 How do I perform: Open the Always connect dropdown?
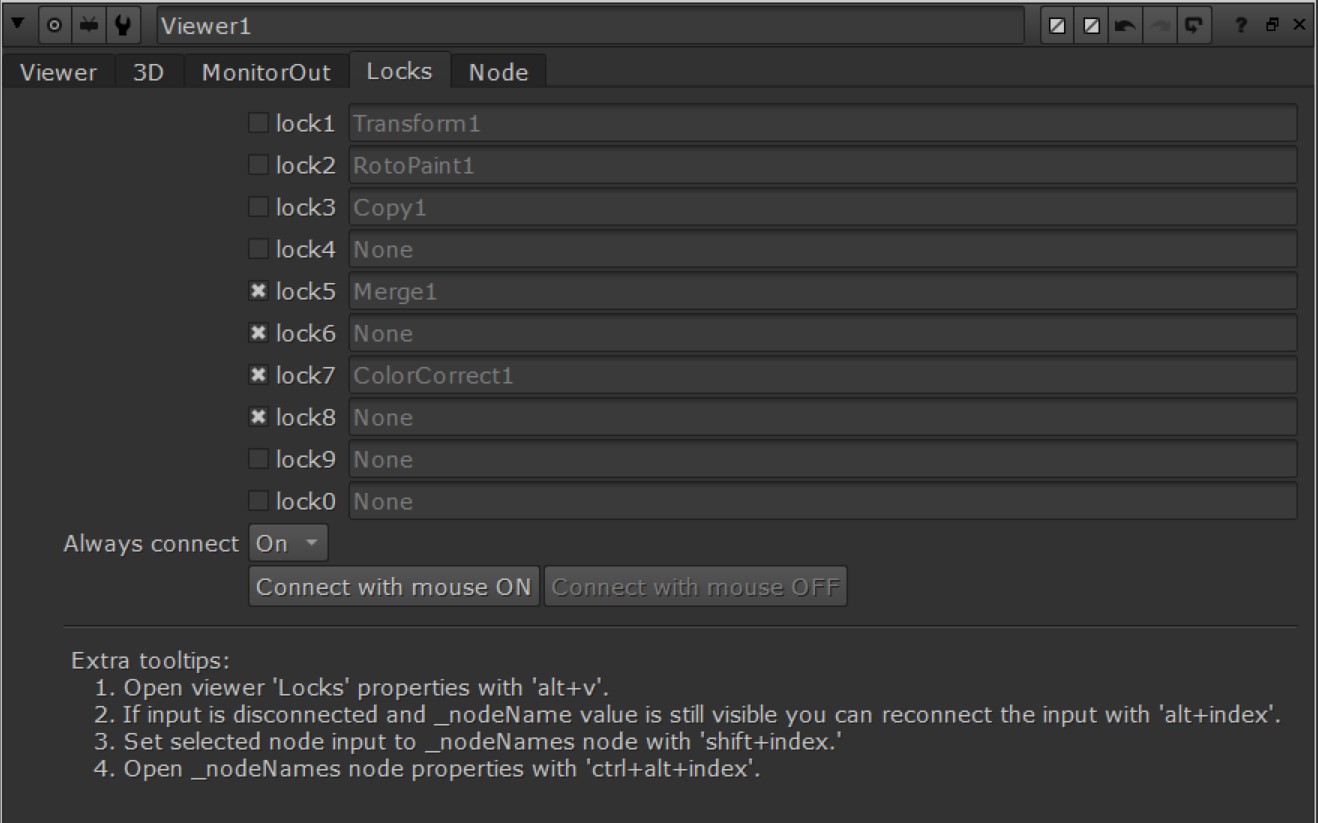tap(287, 543)
